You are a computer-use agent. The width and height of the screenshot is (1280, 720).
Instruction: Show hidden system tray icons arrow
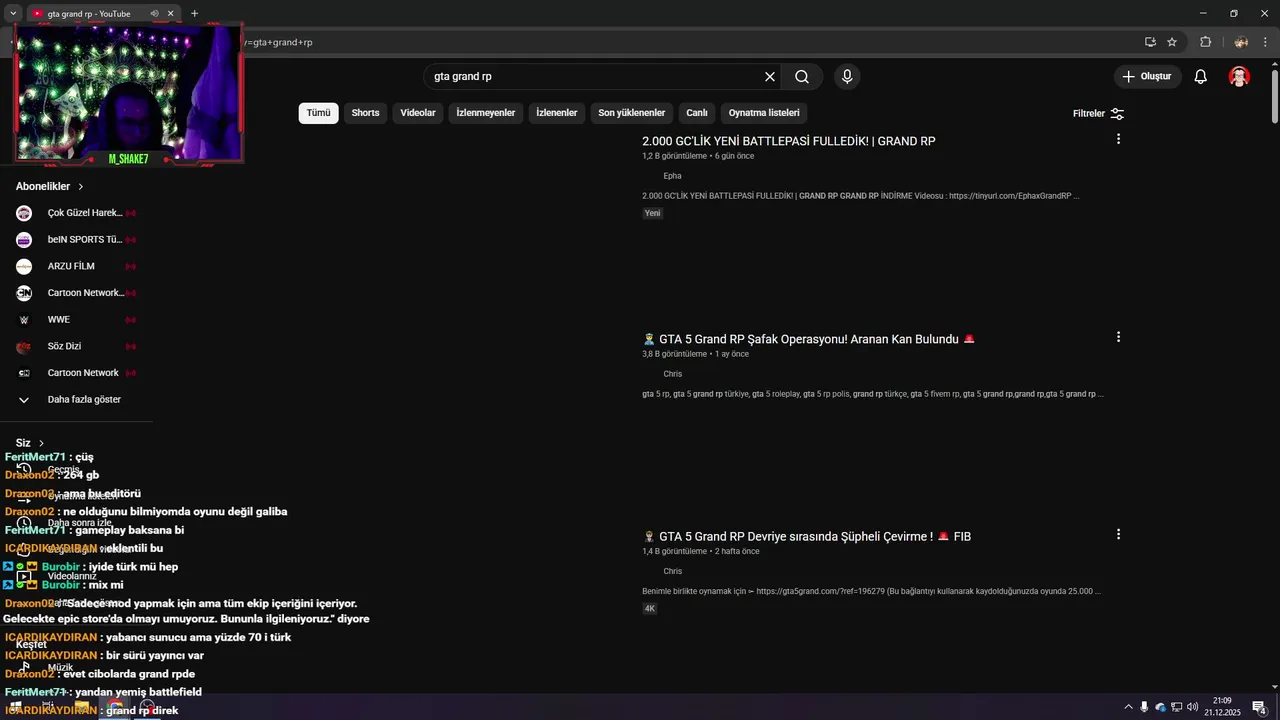[x=1128, y=707]
